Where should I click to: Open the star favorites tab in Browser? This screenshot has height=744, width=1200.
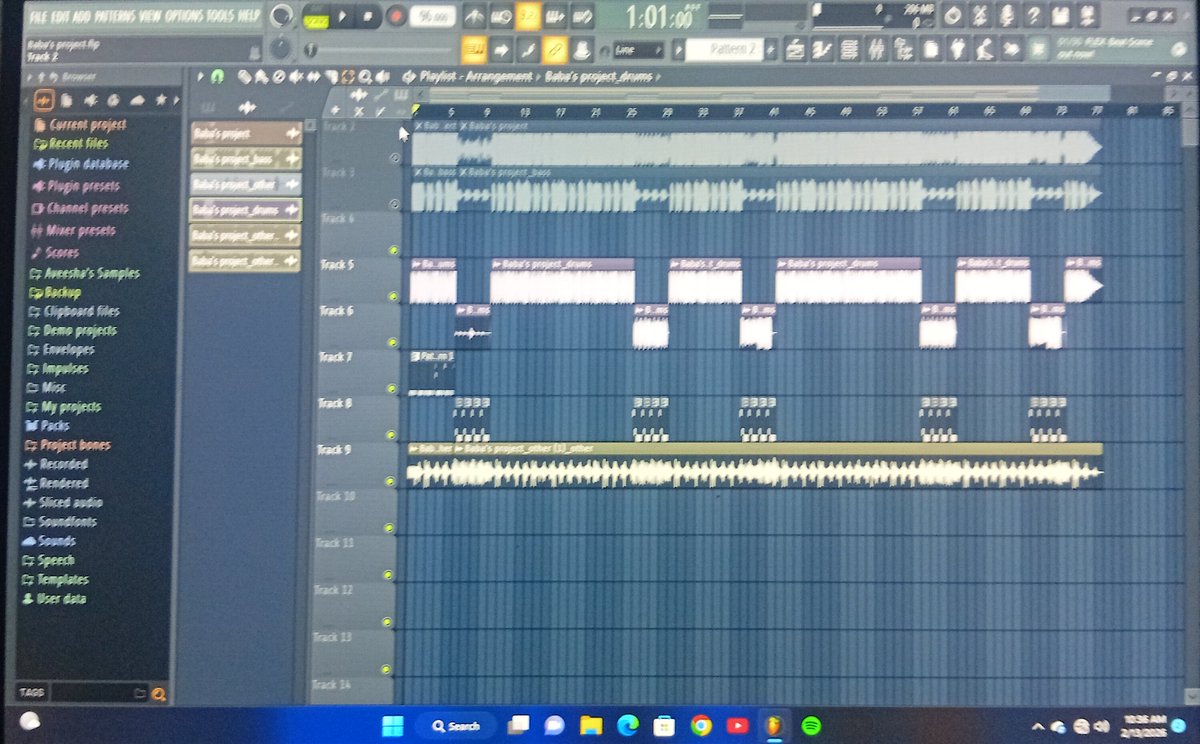pyautogui.click(x=162, y=100)
